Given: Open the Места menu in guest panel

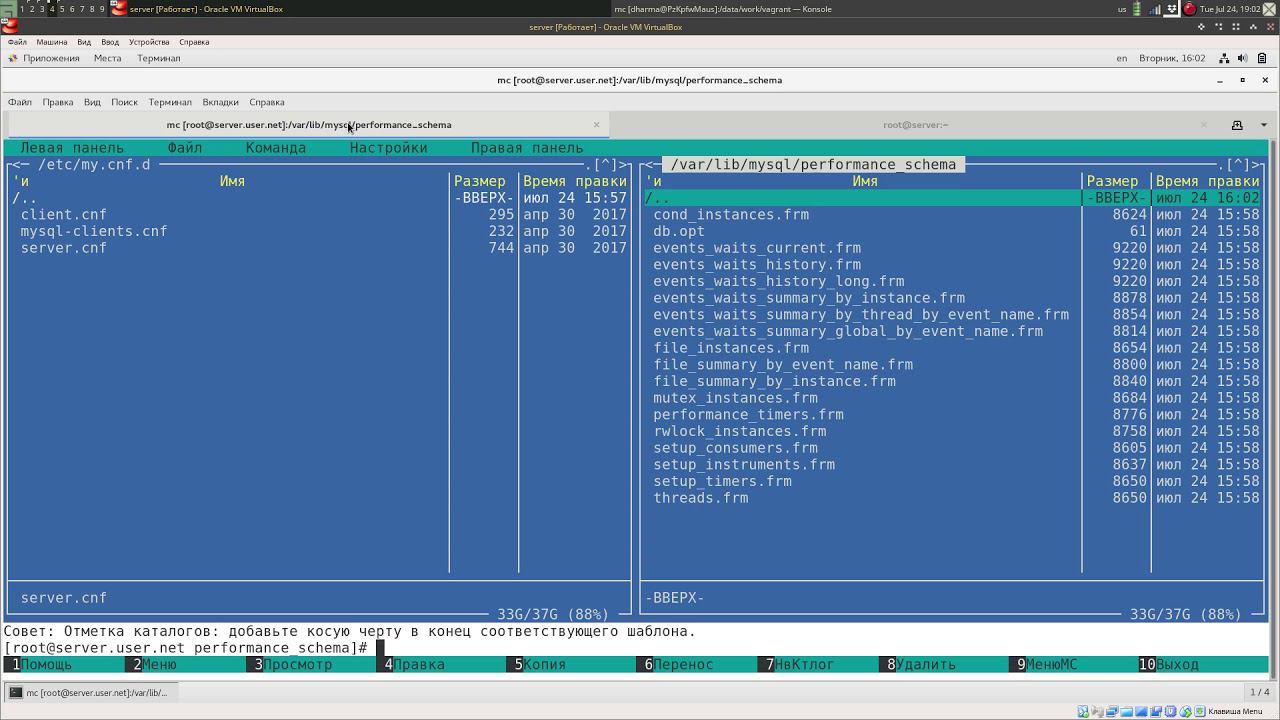Looking at the screenshot, I should coord(107,58).
